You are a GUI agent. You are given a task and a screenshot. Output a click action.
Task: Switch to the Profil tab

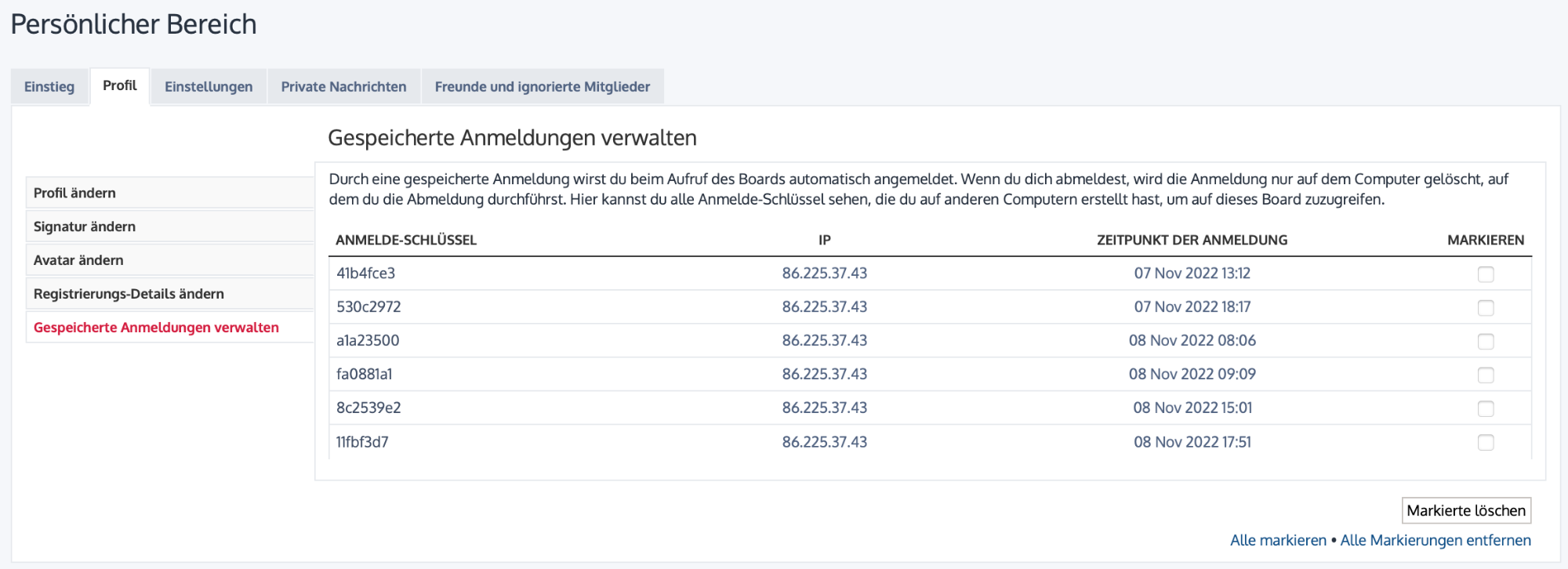(119, 86)
